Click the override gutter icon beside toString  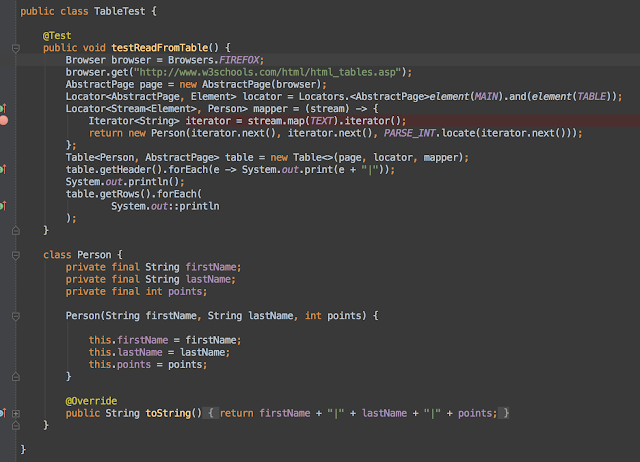click(x=3, y=413)
